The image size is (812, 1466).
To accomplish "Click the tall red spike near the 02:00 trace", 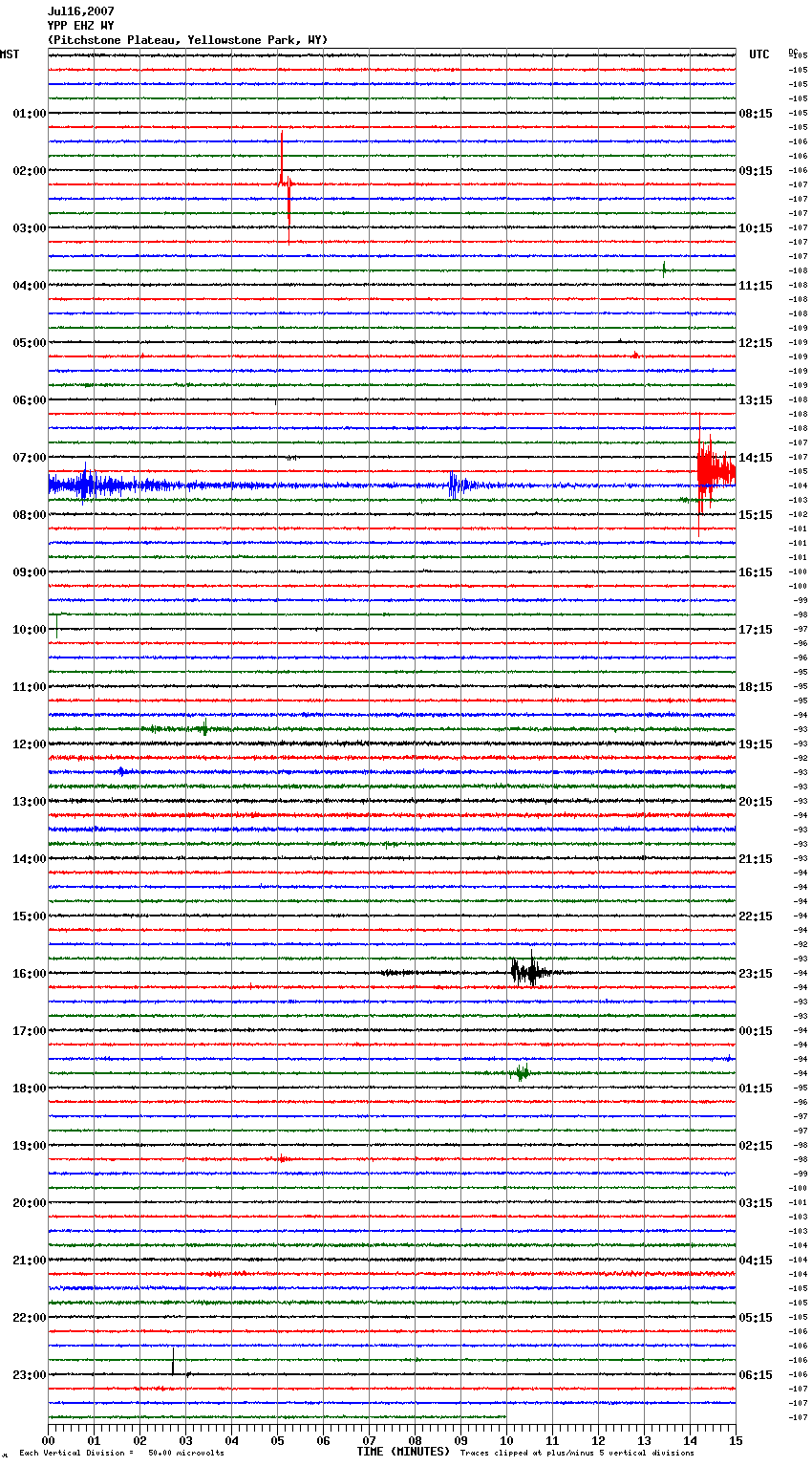I will click(285, 186).
